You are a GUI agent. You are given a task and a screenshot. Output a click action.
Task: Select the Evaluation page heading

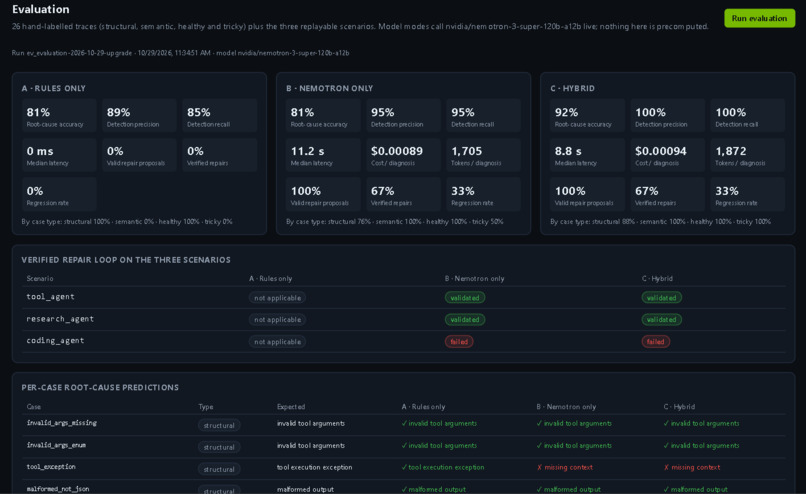click(41, 9)
